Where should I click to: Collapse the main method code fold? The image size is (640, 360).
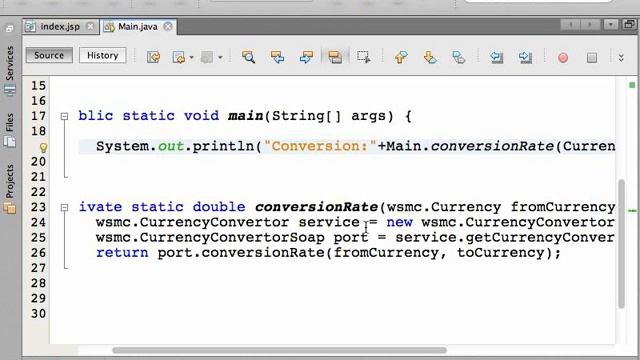click(64, 116)
